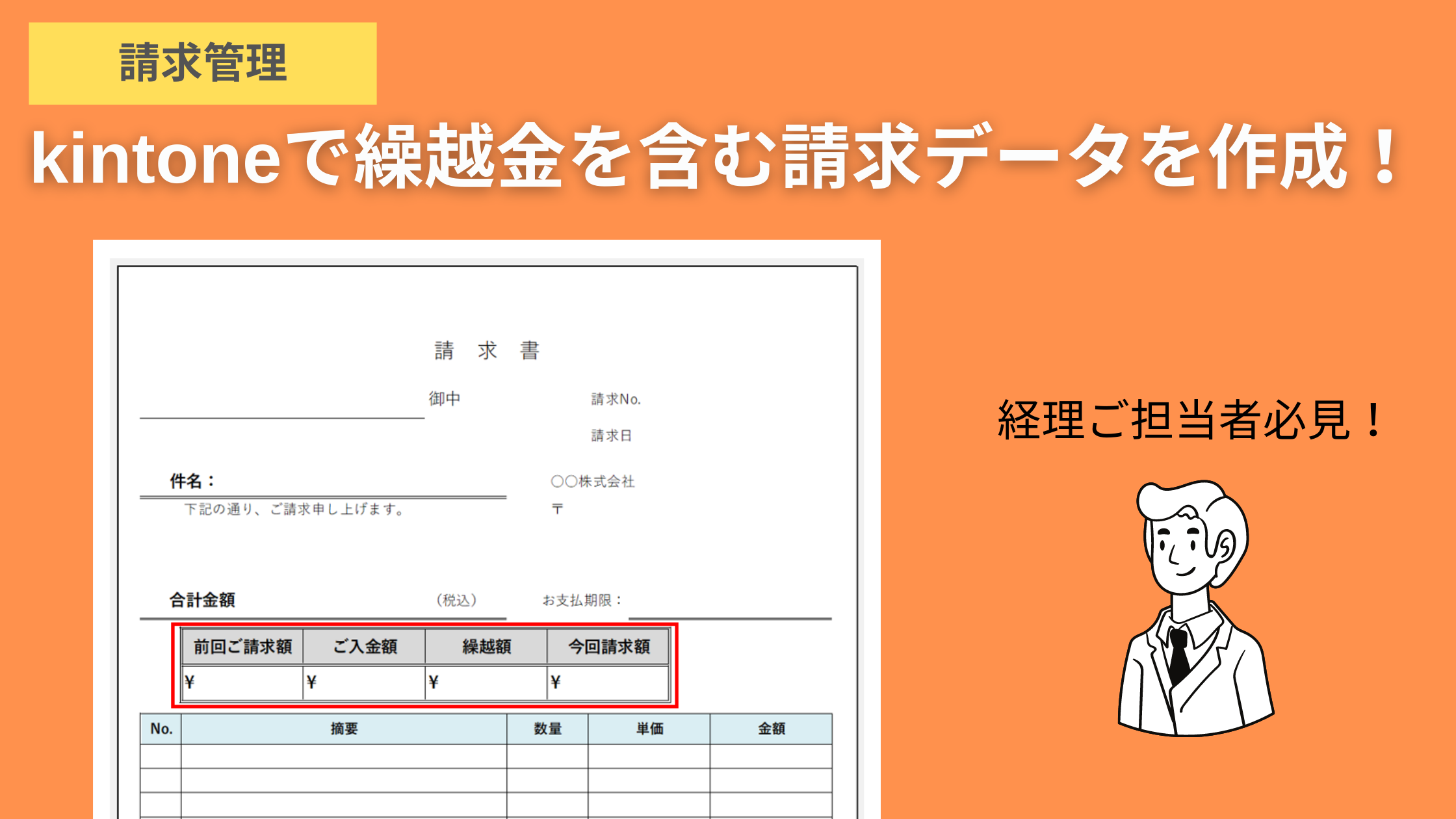Click the 請求書 document title
Viewport: 1456px width, 819px height.
pyautogui.click(x=486, y=350)
